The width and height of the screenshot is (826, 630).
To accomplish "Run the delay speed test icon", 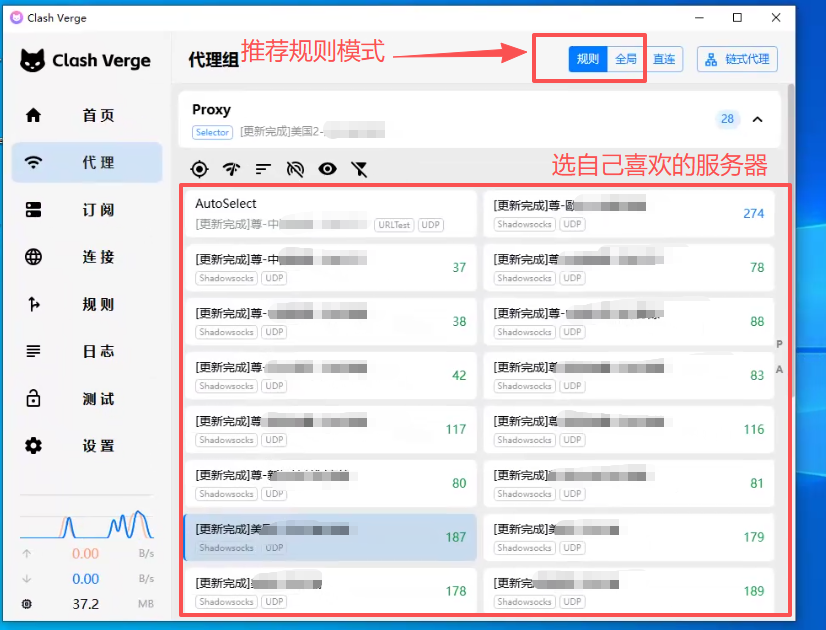I will tap(231, 169).
